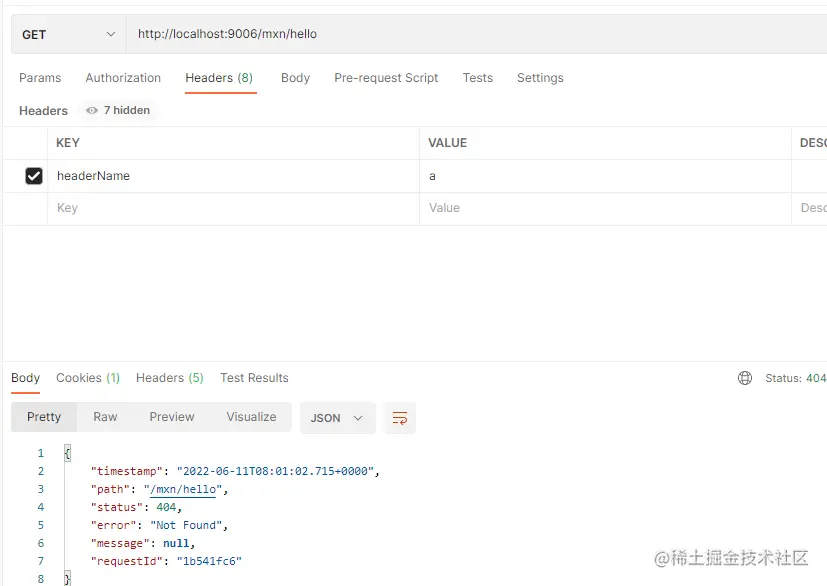Click the word-wrap lines icon

400,418
